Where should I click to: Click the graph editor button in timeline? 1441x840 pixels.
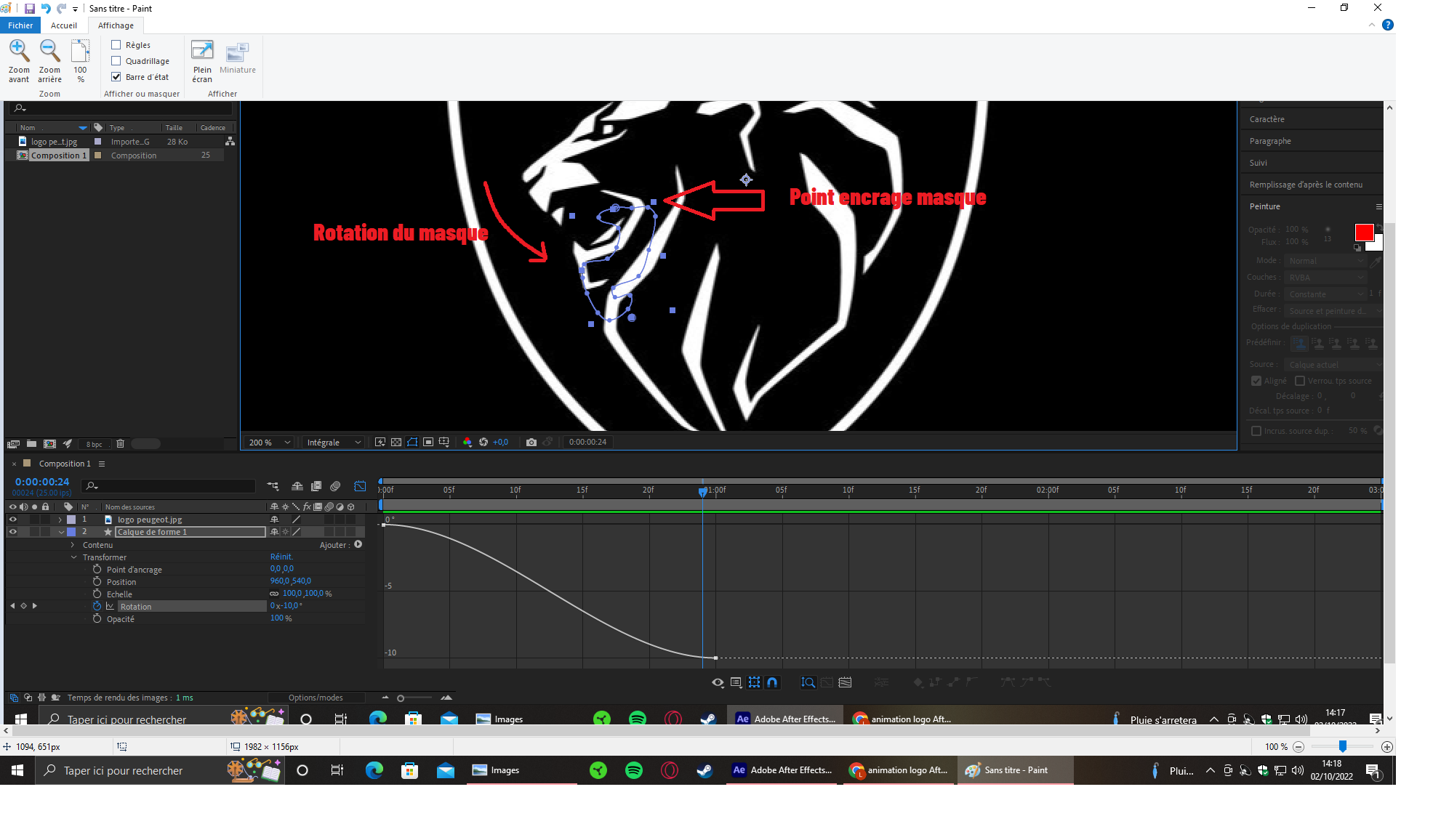coord(360,486)
